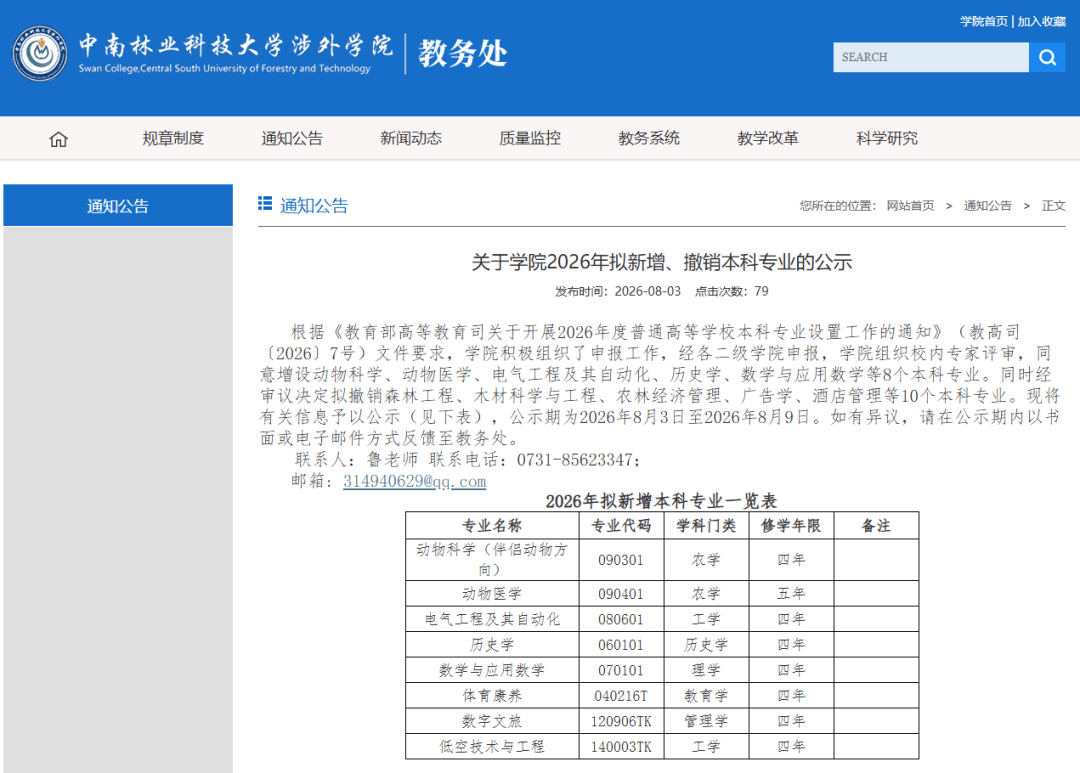Open 质量监控 menu item
Image resolution: width=1080 pixels, height=773 pixels.
click(x=530, y=138)
